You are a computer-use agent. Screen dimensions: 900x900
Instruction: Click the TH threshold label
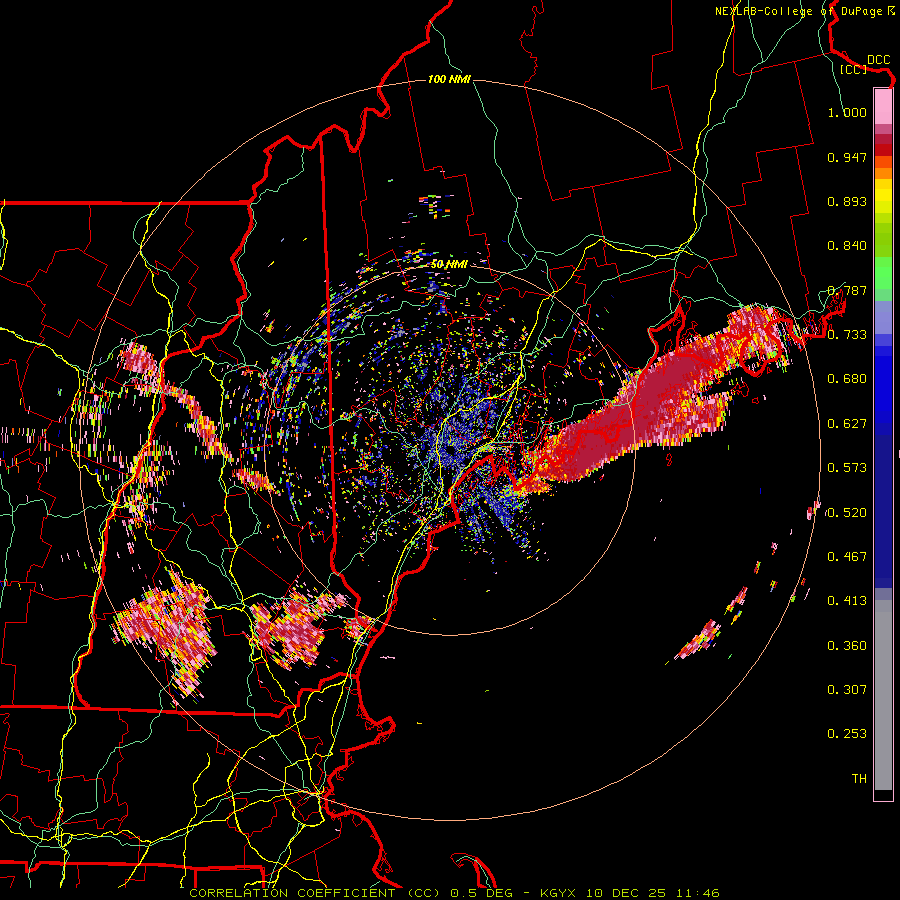[859, 779]
